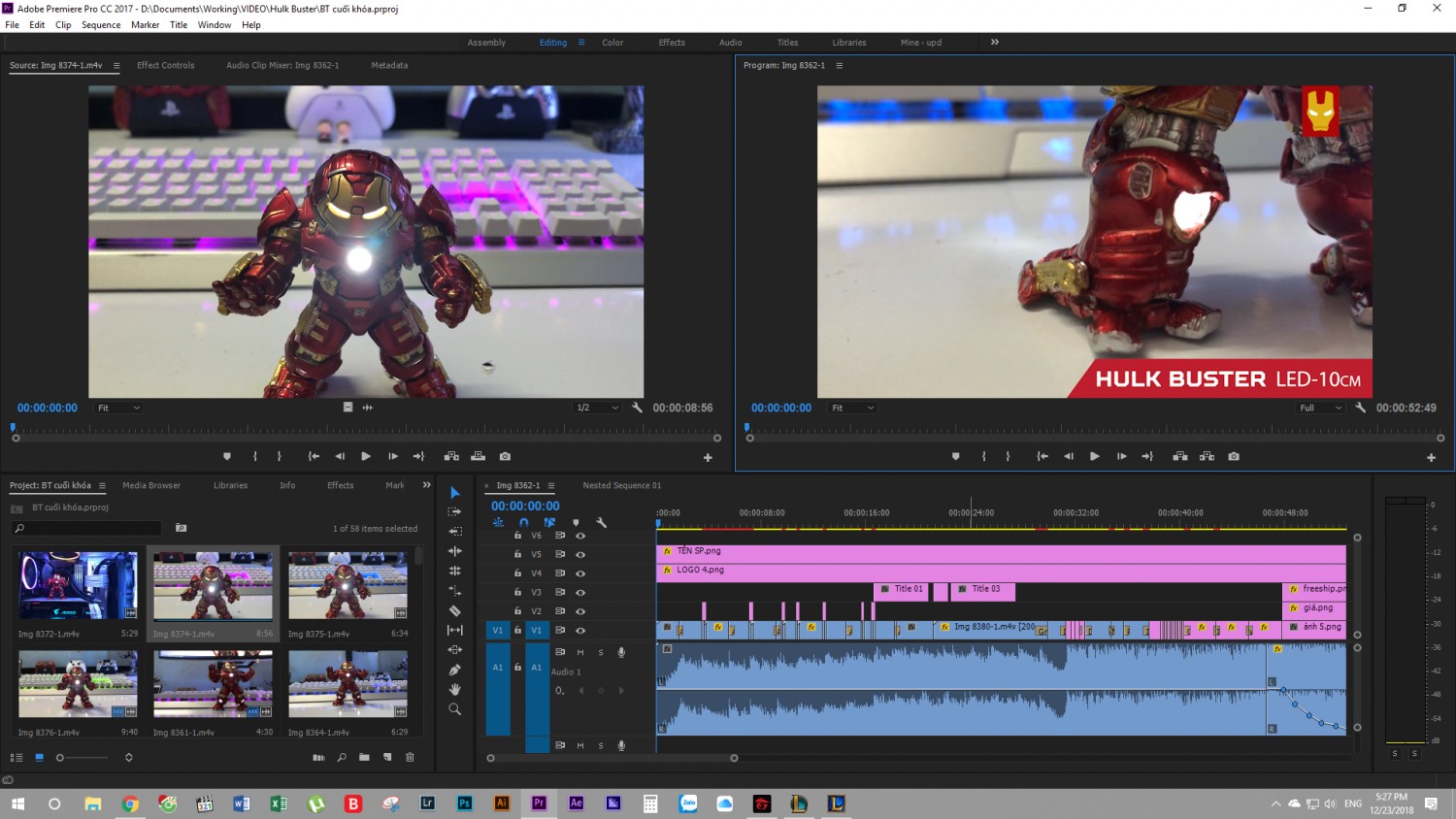Open Source playback resolution 1/2 dropdown

point(597,408)
